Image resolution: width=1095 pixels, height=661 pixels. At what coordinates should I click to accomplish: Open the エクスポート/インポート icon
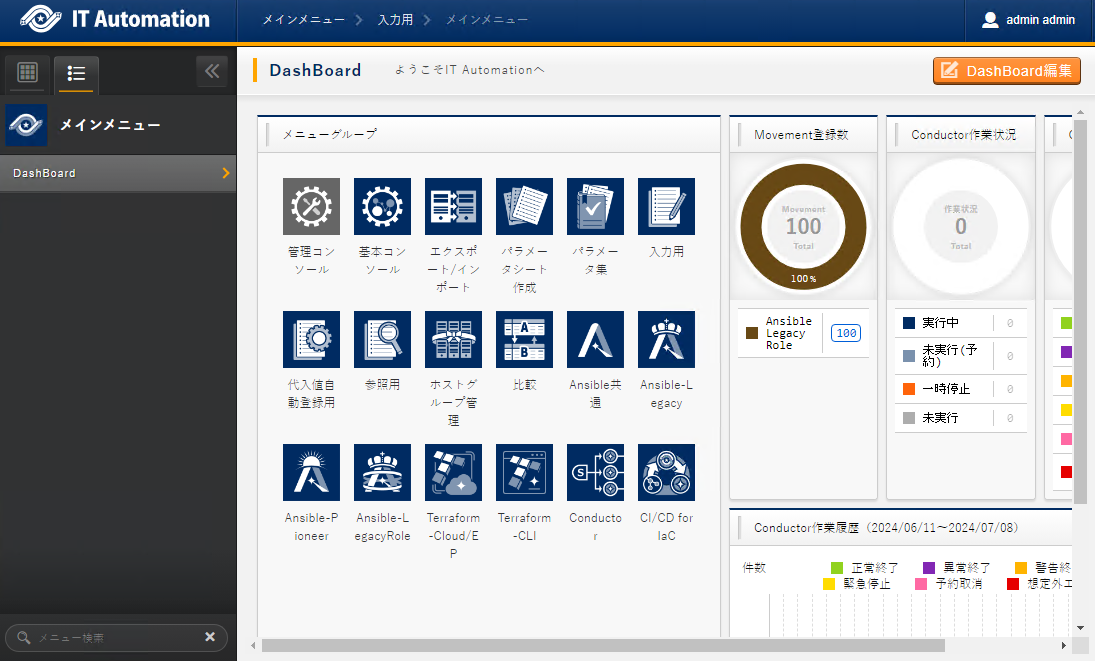pyautogui.click(x=453, y=207)
